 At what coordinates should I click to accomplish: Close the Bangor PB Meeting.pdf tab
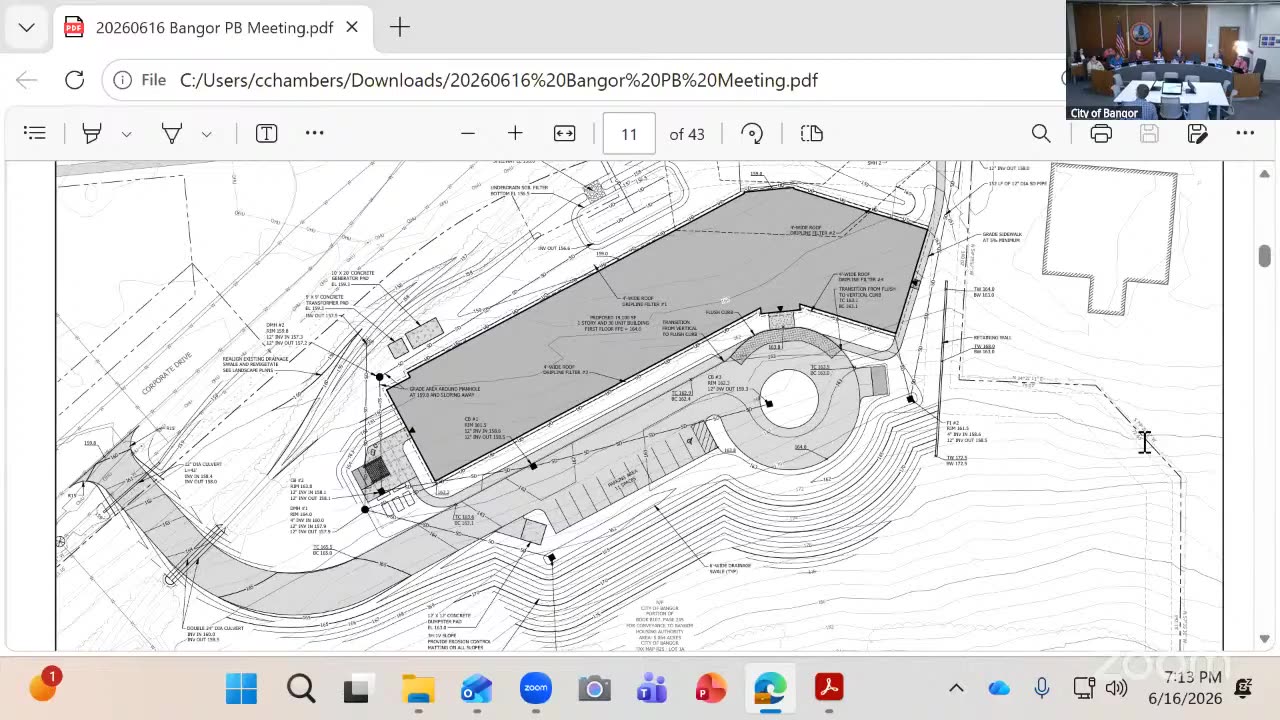(352, 27)
